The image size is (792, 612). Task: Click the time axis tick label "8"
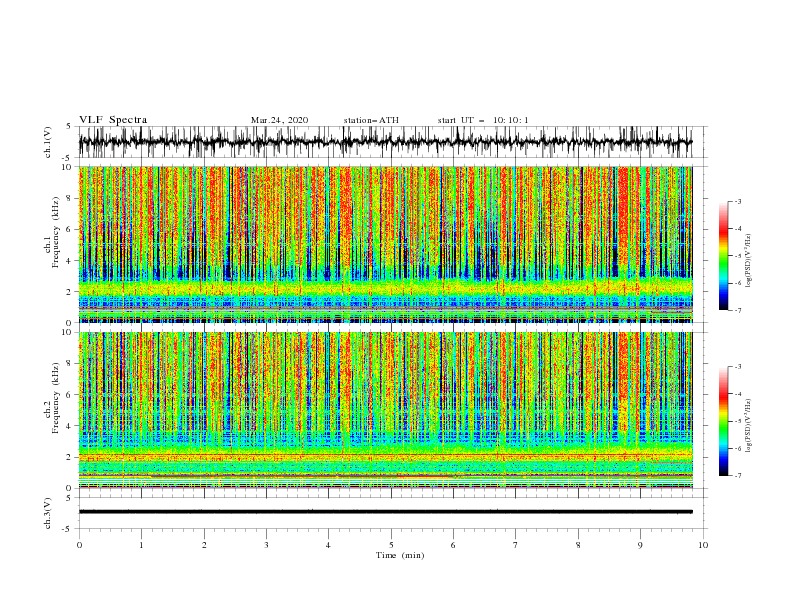click(578, 545)
